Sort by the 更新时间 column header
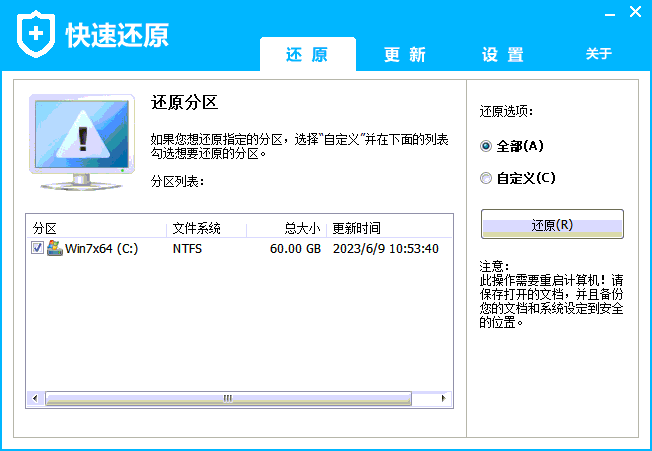 (x=389, y=228)
